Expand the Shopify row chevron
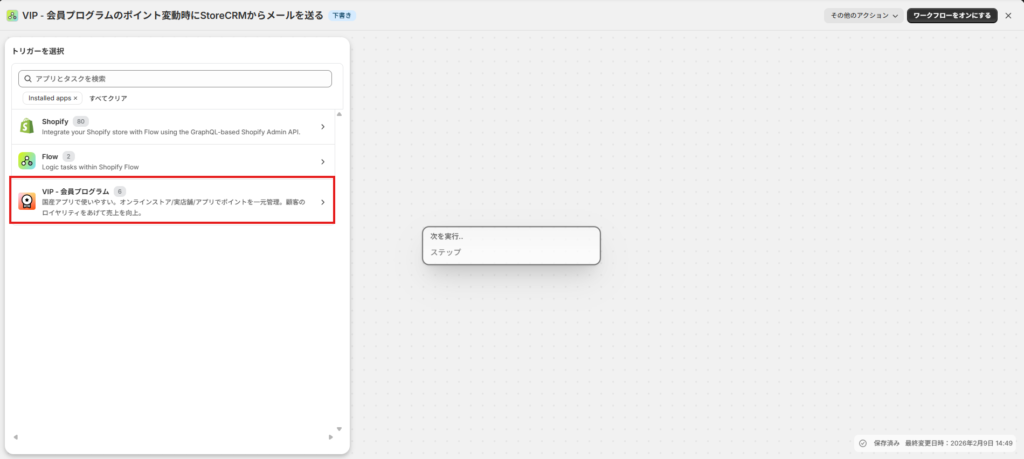Screen dimensions: 1024x459 click(x=322, y=127)
